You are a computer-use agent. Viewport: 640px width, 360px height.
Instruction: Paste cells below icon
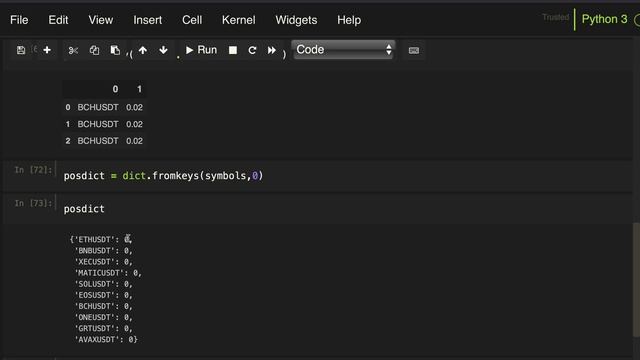(115, 50)
